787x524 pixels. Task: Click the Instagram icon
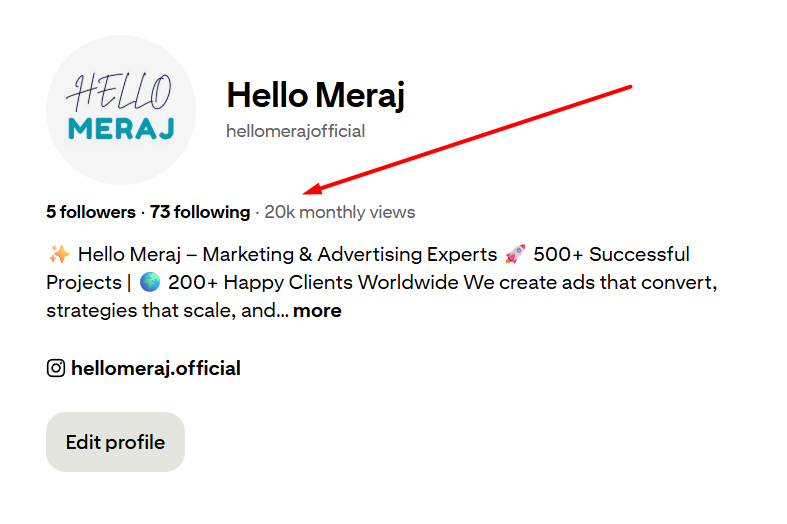point(56,368)
